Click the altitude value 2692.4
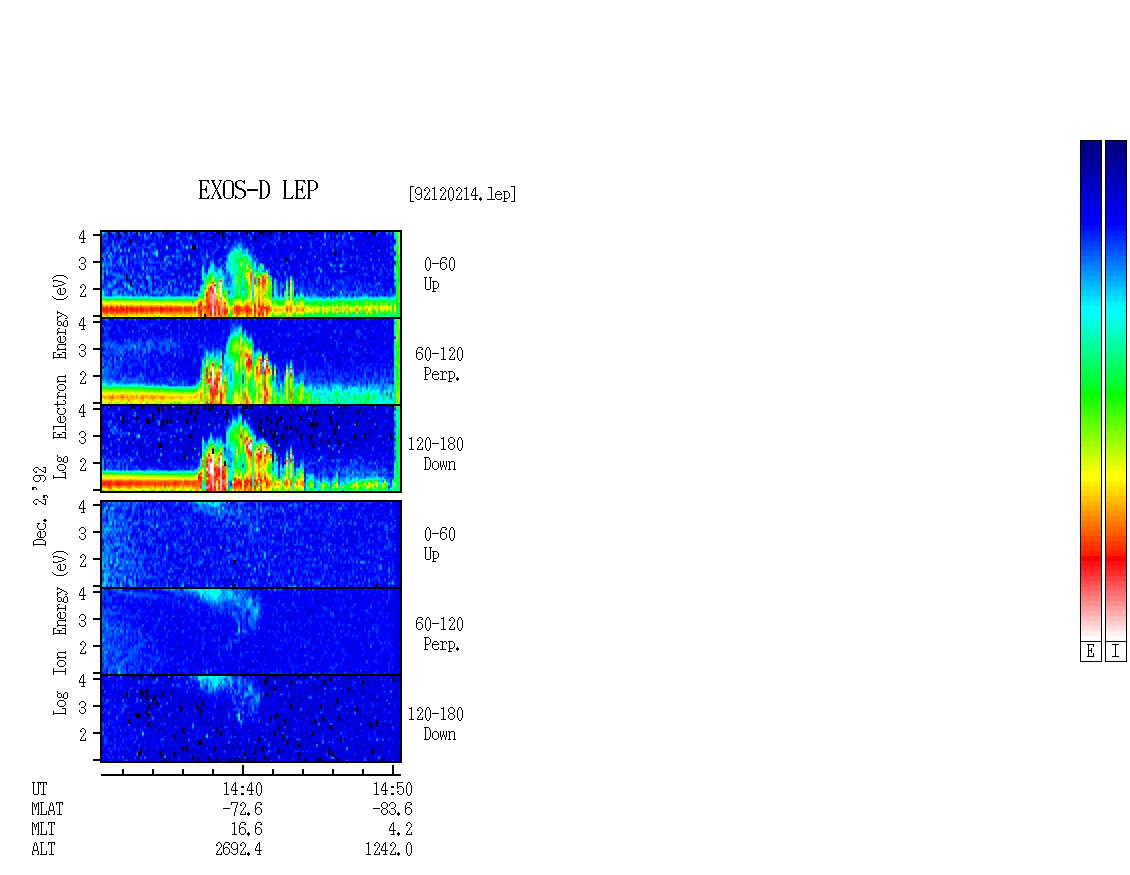1130x875 pixels. click(239, 850)
